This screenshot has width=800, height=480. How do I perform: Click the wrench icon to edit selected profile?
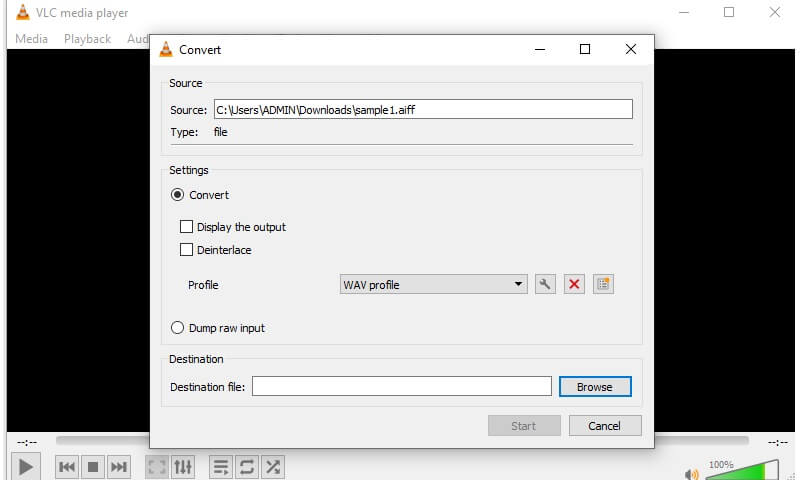coord(545,285)
